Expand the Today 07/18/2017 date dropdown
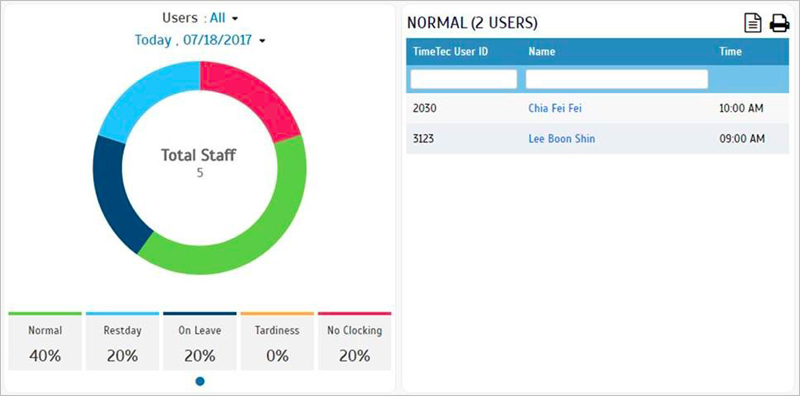800x396 pixels. point(200,40)
